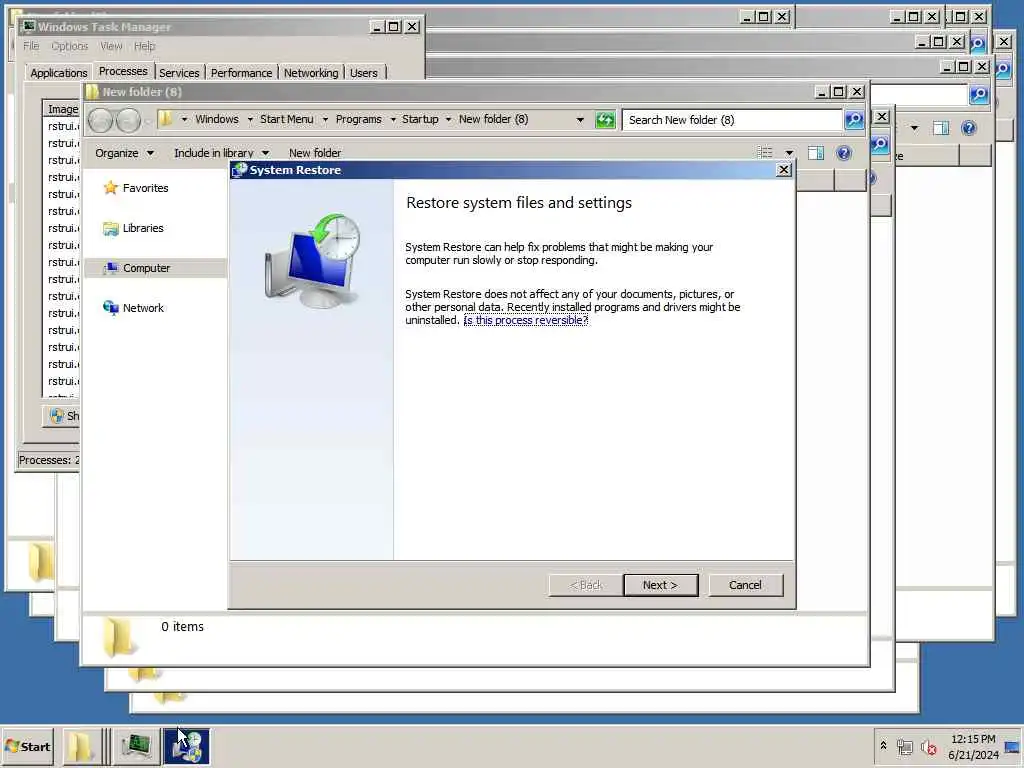The height and width of the screenshot is (768, 1024).
Task: Click the preview pane icon in the background Explorer window
Action: click(941, 128)
